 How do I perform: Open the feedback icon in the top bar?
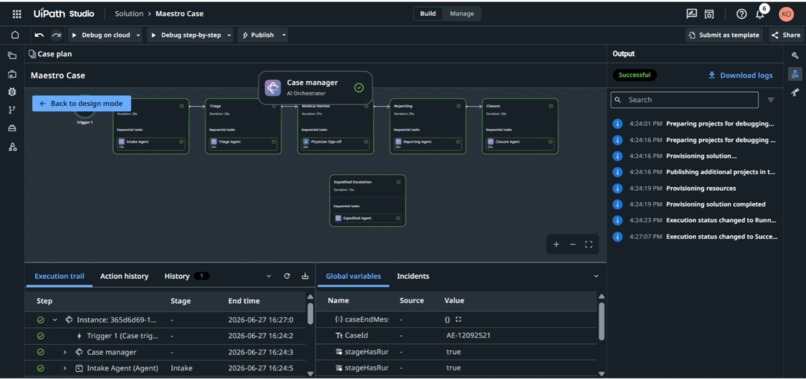click(691, 14)
